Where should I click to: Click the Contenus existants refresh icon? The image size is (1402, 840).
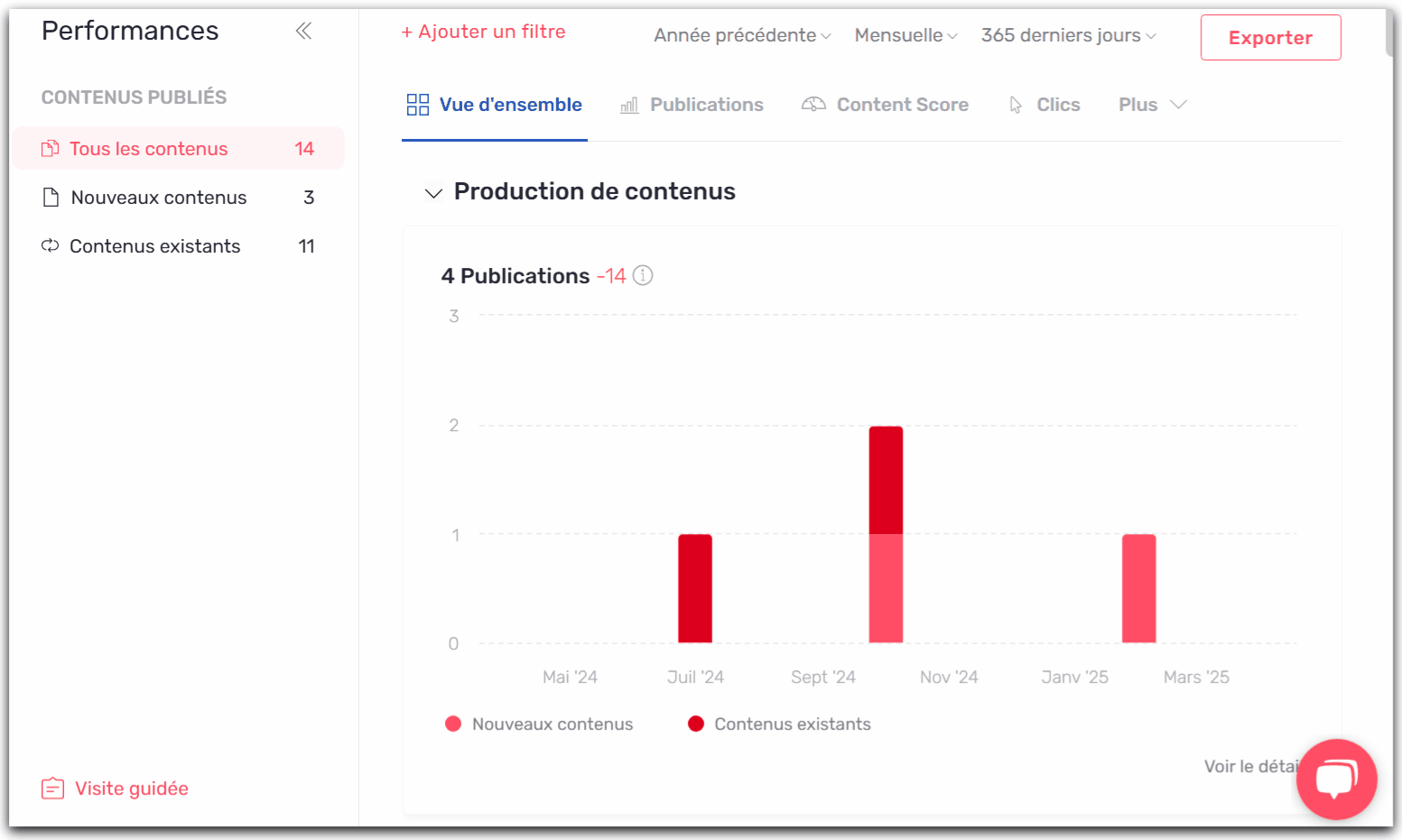pos(51,246)
